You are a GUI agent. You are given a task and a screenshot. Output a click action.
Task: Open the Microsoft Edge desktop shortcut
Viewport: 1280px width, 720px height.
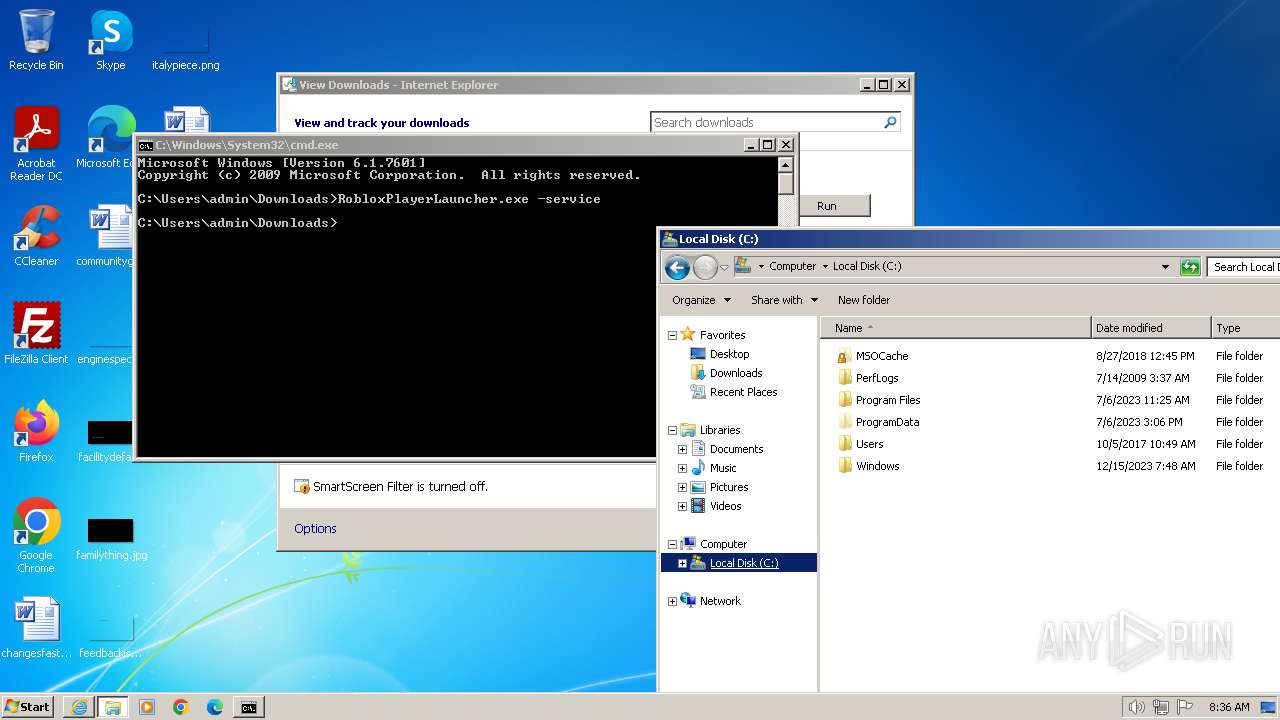[108, 138]
